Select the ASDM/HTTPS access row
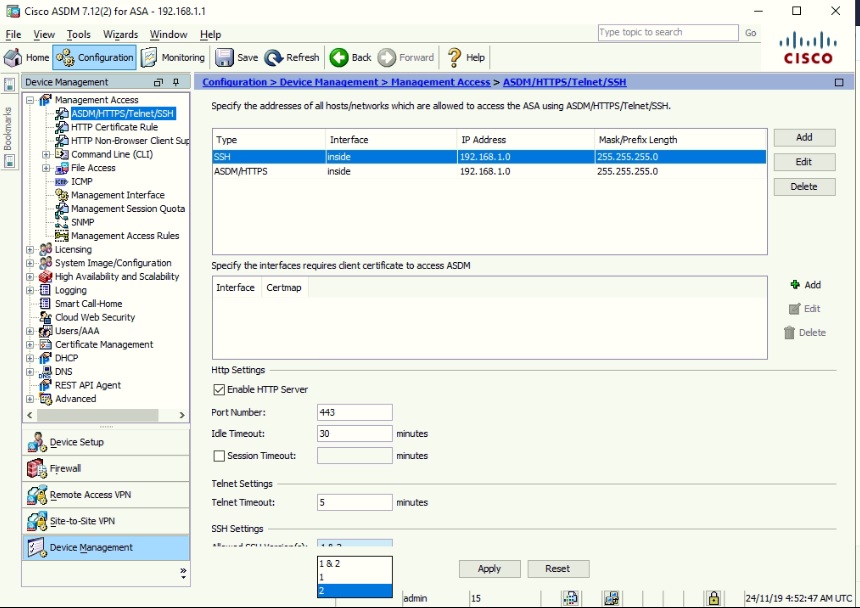860x608 pixels. pos(489,172)
